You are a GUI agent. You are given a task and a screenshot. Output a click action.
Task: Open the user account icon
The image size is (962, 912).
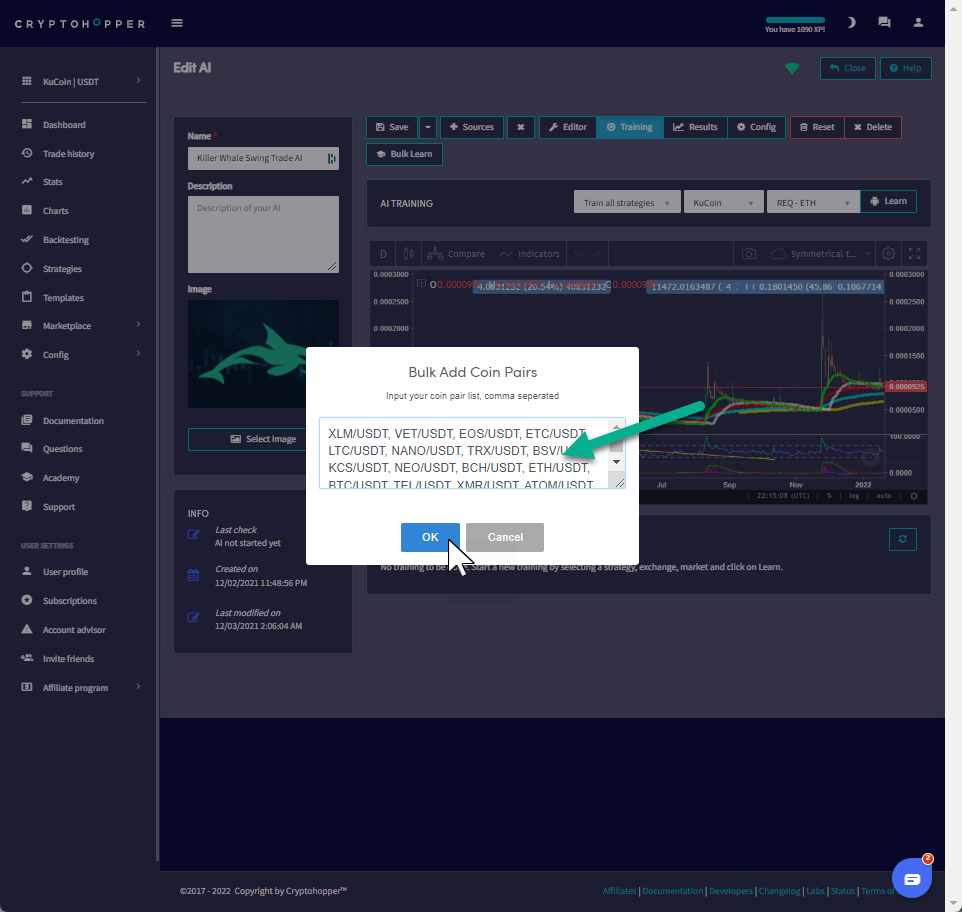pyautogui.click(x=918, y=22)
